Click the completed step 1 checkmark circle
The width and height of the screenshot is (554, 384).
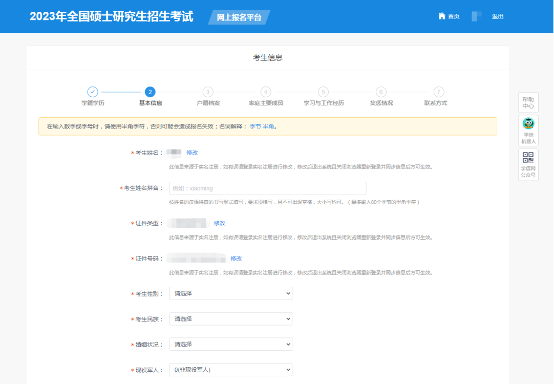tap(93, 92)
